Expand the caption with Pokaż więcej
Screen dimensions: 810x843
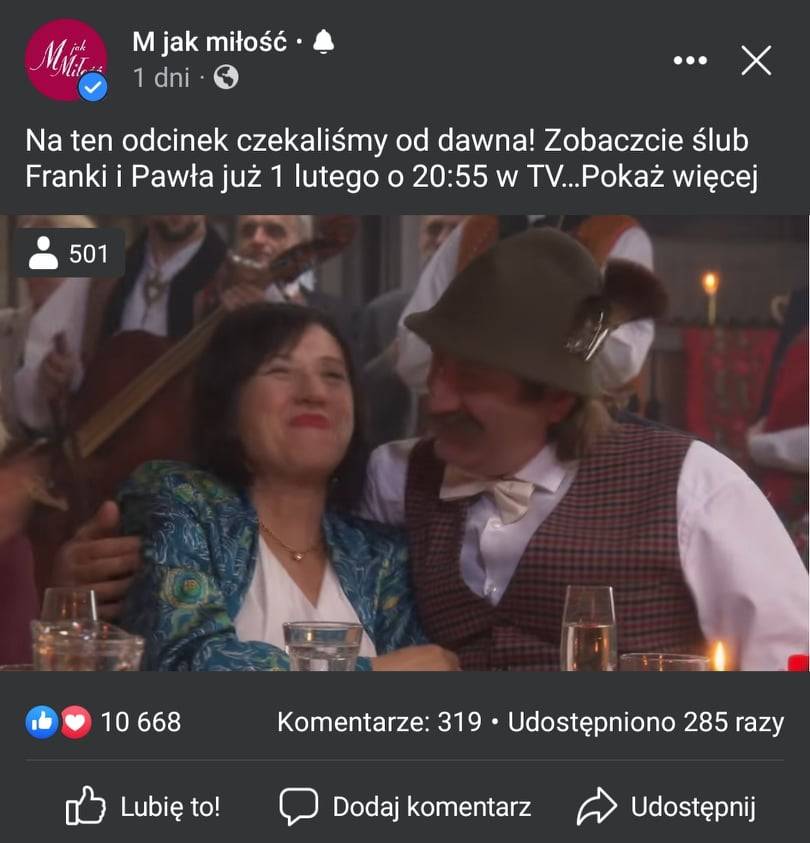click(x=670, y=176)
